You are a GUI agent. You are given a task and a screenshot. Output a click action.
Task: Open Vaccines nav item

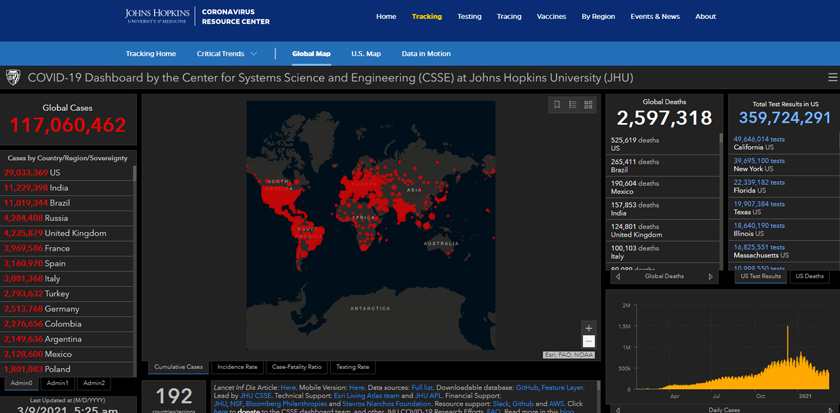click(551, 17)
